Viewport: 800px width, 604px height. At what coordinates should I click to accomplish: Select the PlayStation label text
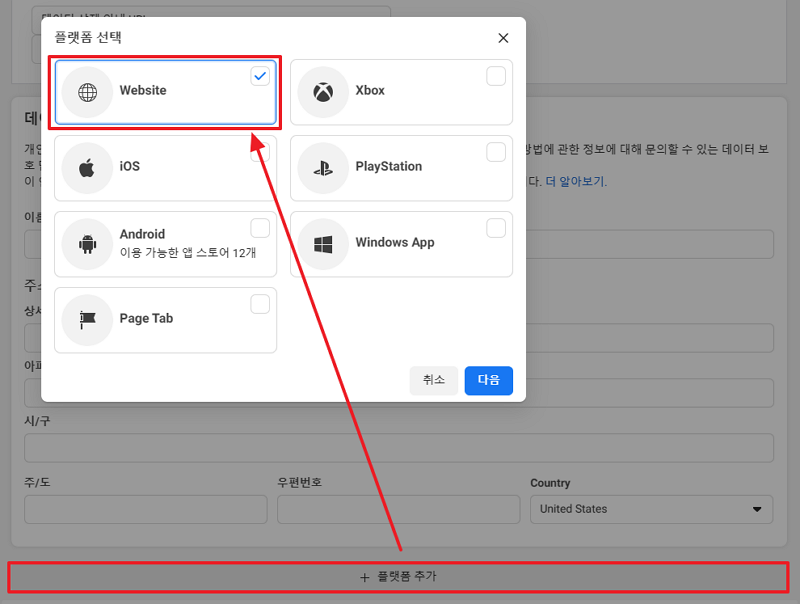click(x=389, y=166)
